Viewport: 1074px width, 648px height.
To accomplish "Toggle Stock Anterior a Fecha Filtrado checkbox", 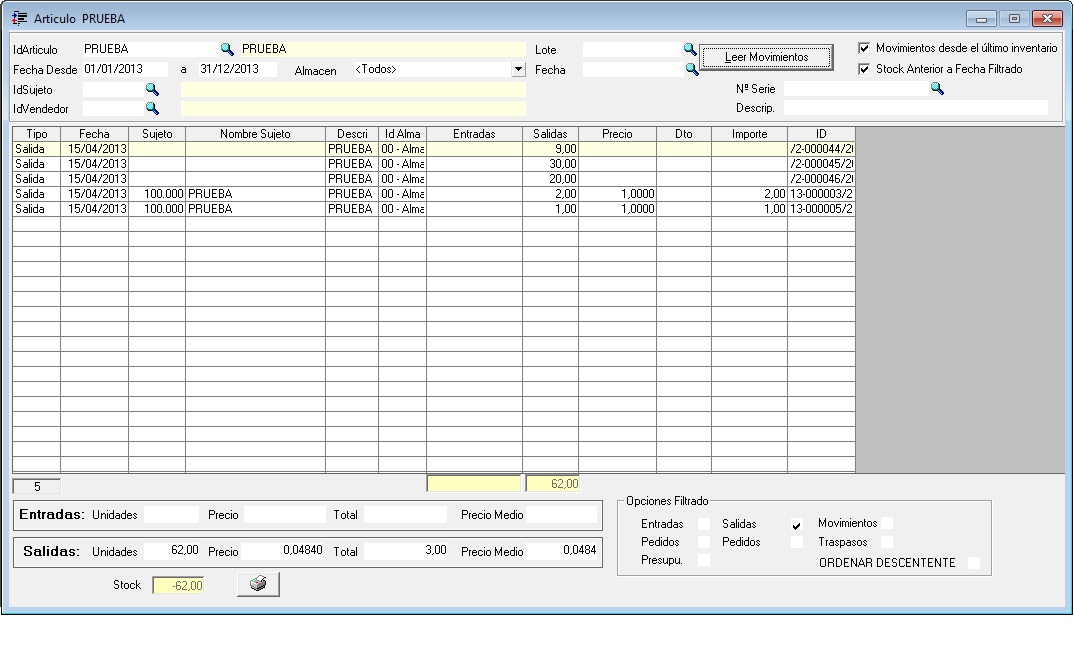I will 864,68.
